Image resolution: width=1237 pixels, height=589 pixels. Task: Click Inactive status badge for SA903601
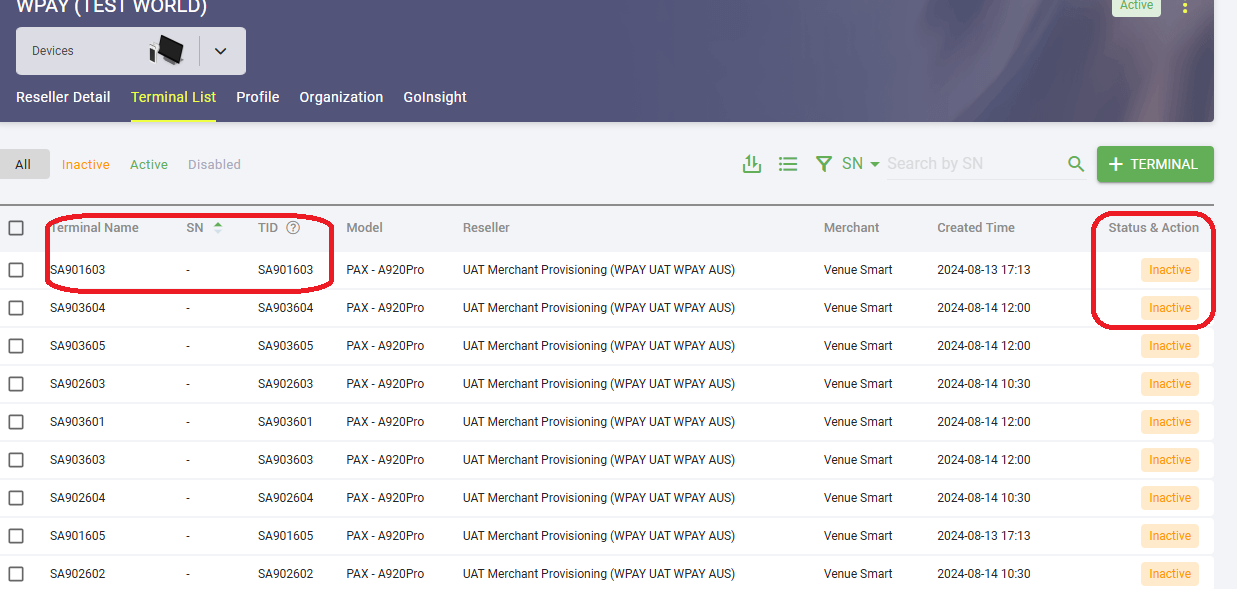click(1170, 422)
